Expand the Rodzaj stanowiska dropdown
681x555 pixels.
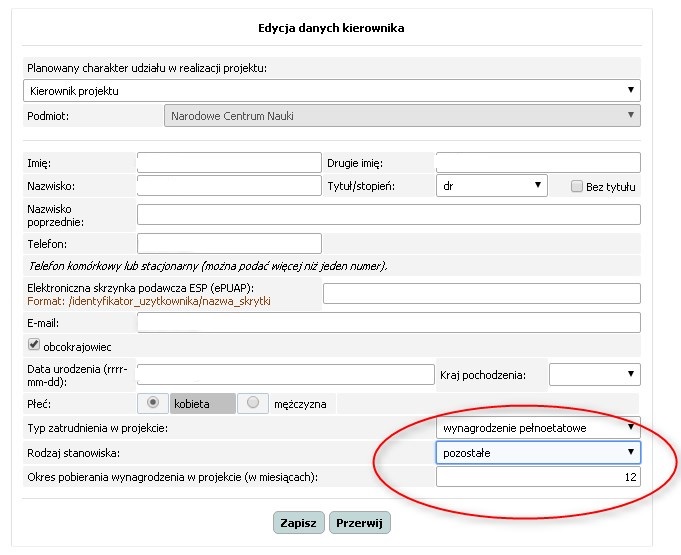538,453
